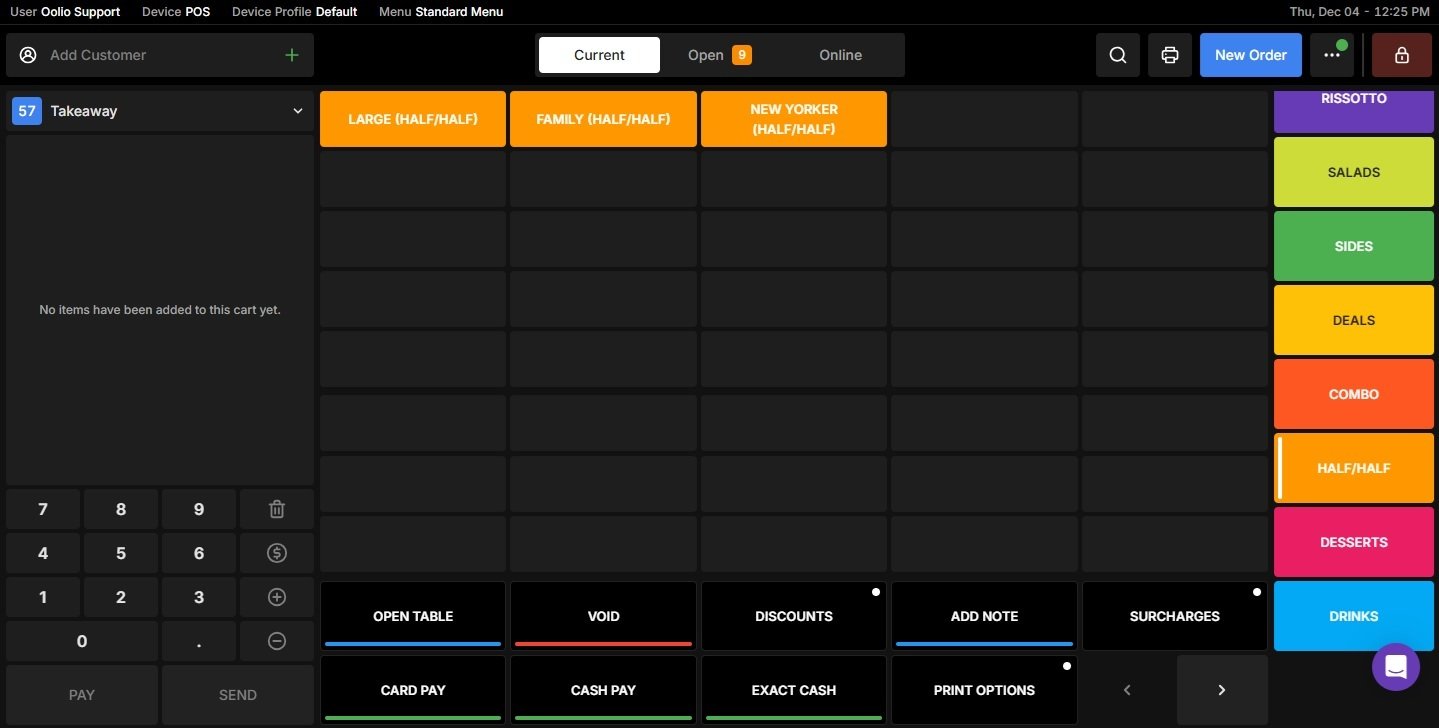
Task: Switch to the Open orders tab
Action: point(718,55)
